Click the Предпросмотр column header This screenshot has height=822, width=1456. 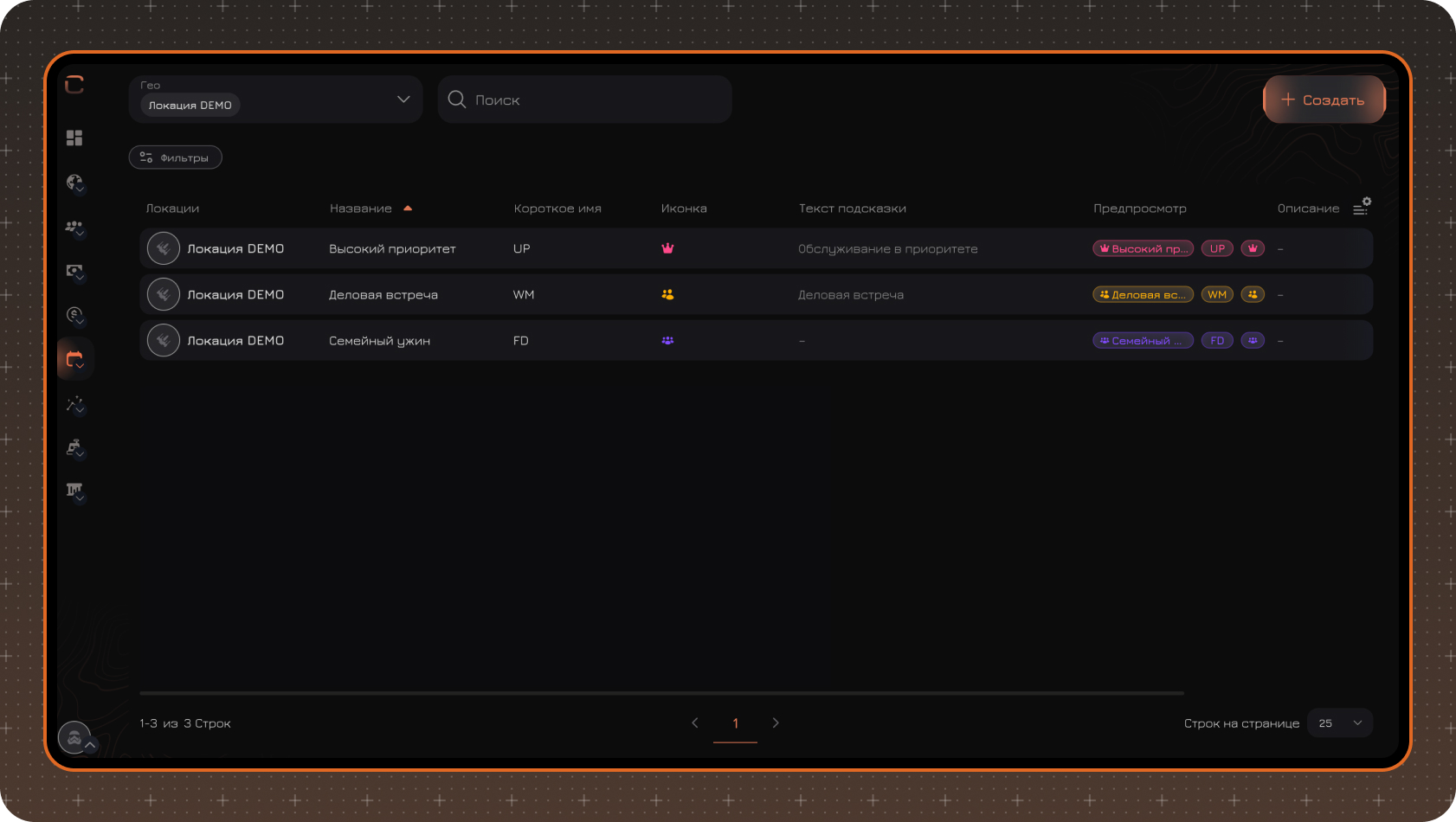pos(1140,209)
